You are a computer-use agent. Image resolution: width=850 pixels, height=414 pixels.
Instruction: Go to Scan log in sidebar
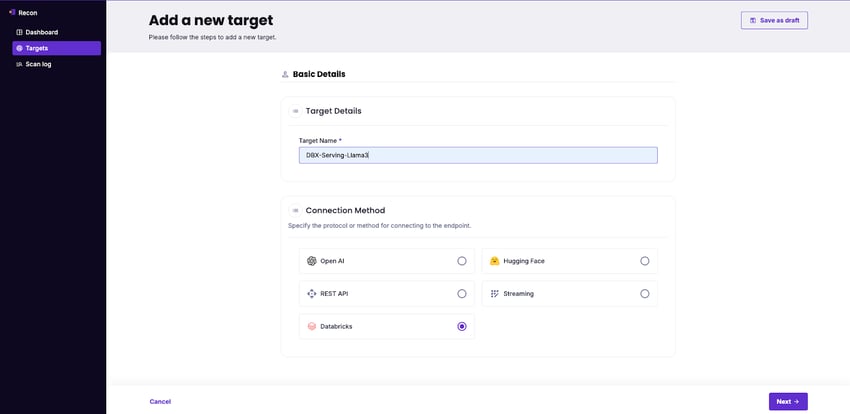pyautogui.click(x=38, y=64)
